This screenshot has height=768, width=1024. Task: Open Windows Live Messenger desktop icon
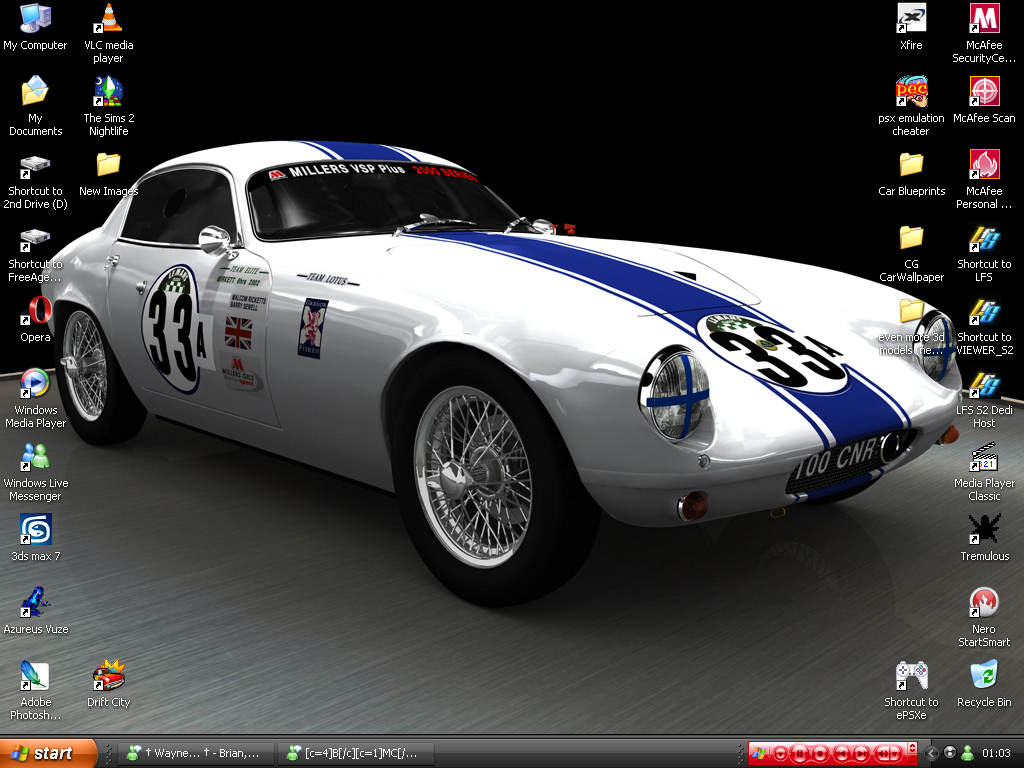[x=35, y=472]
